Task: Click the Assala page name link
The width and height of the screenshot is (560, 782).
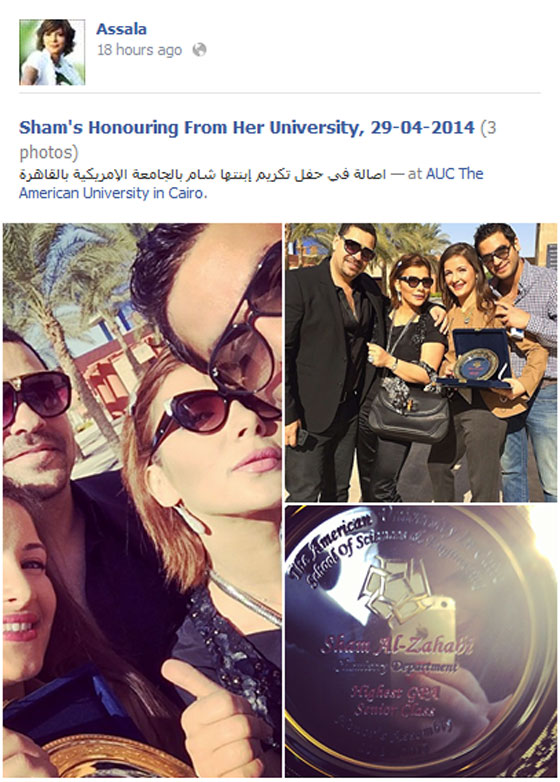Action: (121, 29)
